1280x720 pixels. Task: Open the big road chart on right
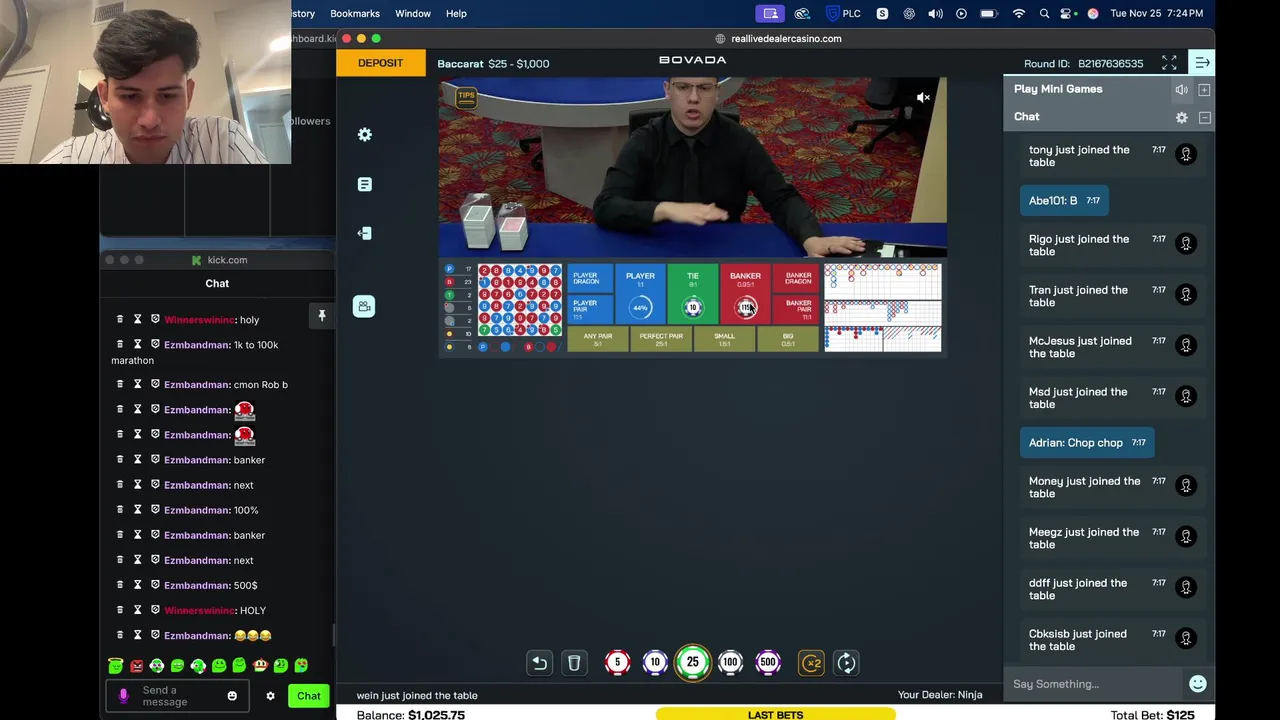coord(882,282)
